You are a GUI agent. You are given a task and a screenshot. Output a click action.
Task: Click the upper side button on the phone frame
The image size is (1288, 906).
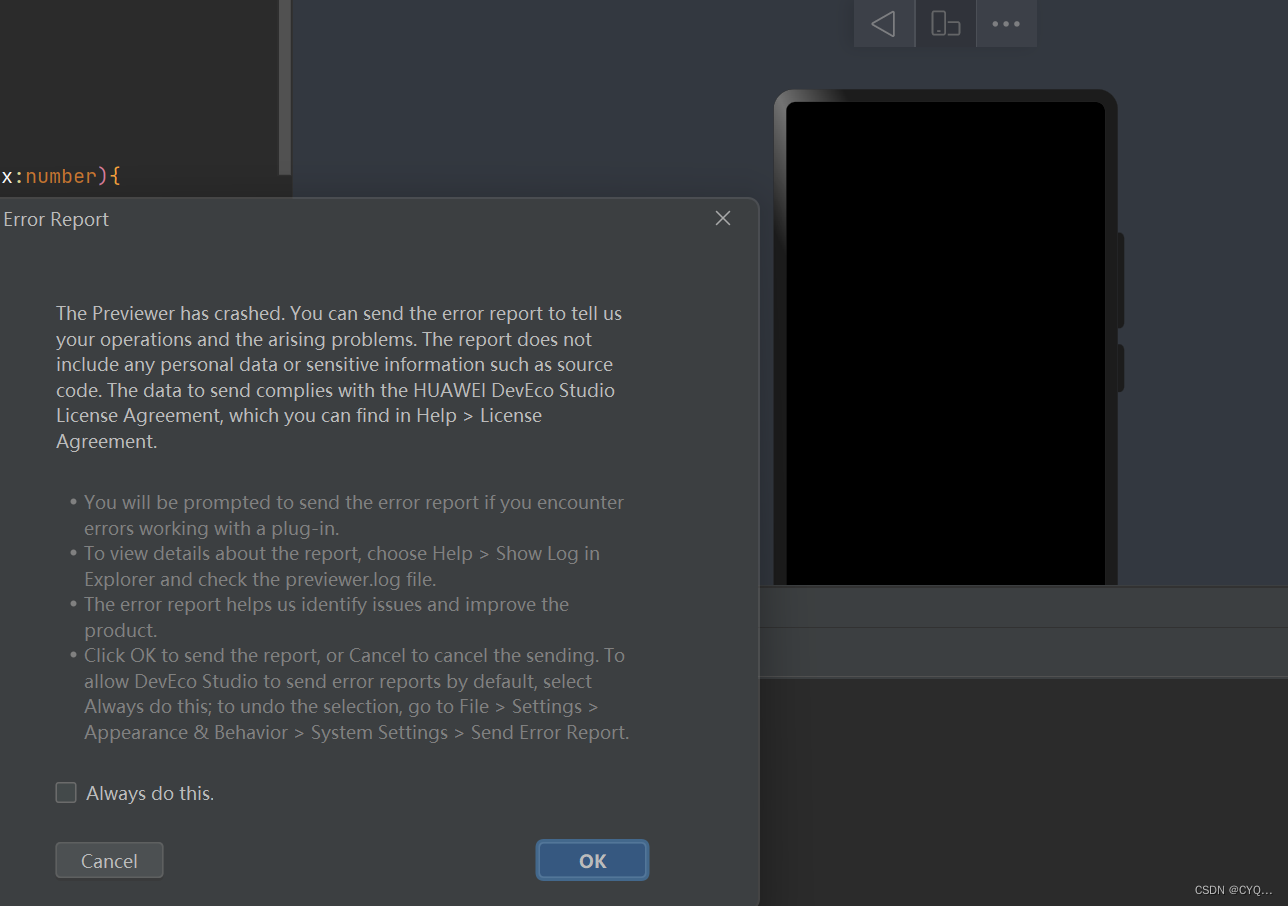(1121, 280)
